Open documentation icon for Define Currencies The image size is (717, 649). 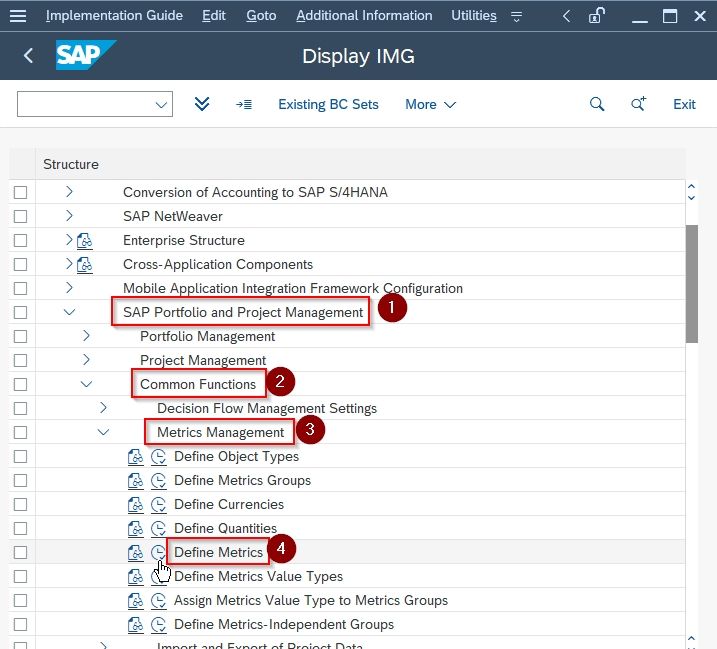point(135,504)
